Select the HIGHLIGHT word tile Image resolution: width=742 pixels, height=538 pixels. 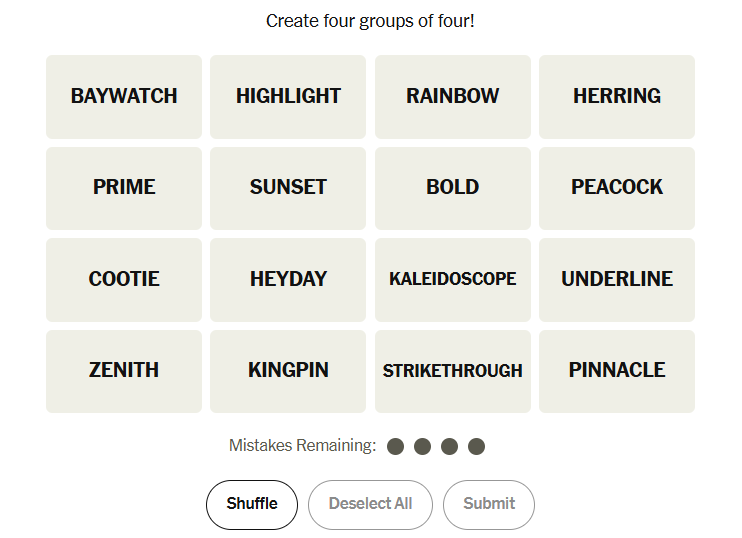point(288,96)
